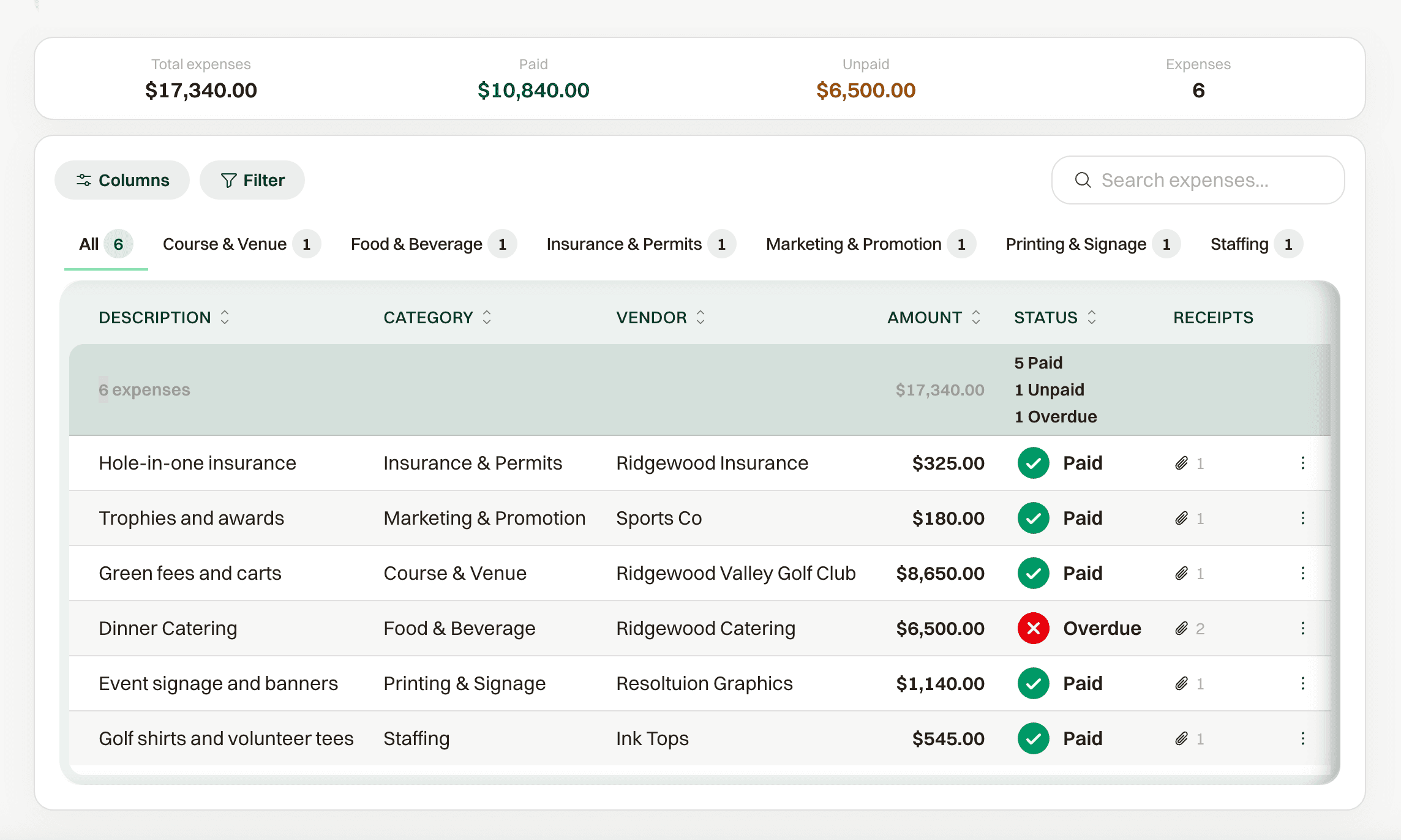The width and height of the screenshot is (1401, 840).
Task: Click the $180.00 amount cell
Action: coord(948,519)
